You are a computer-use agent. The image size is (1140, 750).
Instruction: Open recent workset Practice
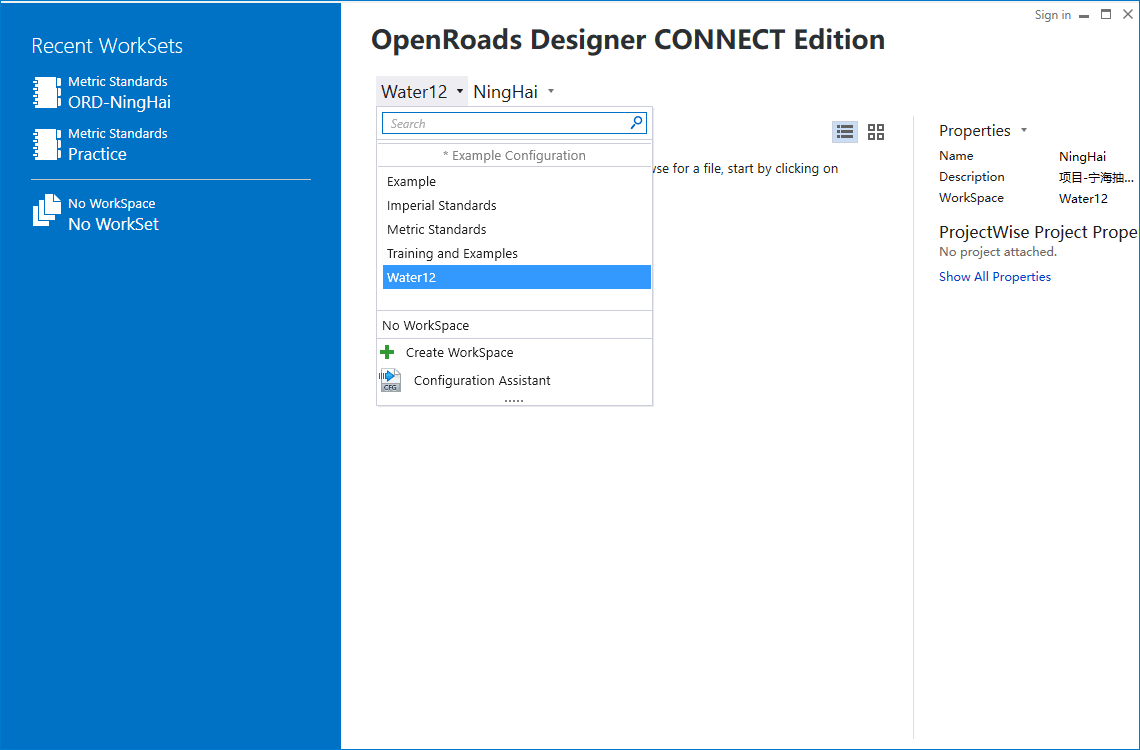pos(100,145)
